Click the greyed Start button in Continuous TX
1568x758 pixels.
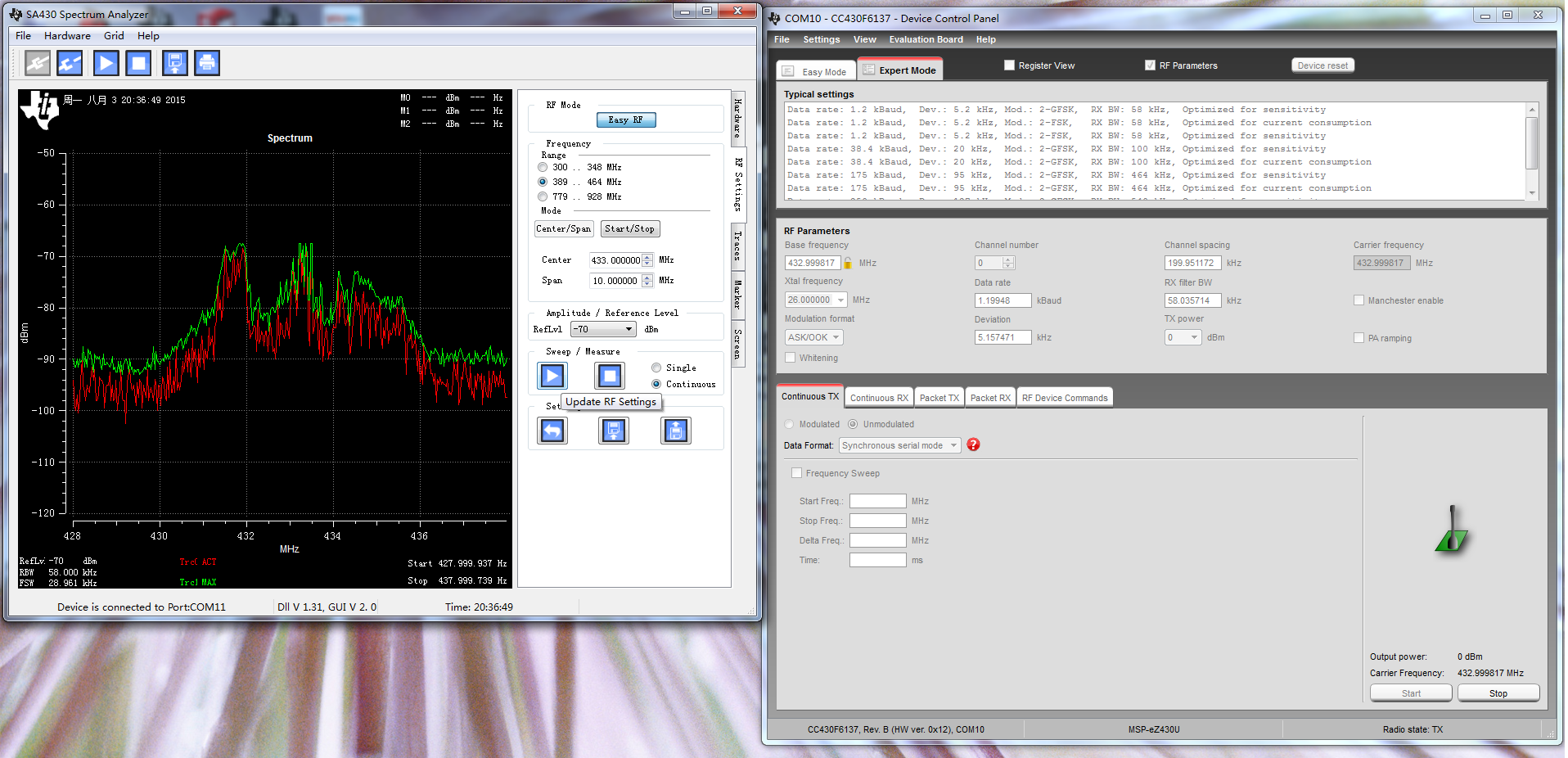click(x=1411, y=693)
